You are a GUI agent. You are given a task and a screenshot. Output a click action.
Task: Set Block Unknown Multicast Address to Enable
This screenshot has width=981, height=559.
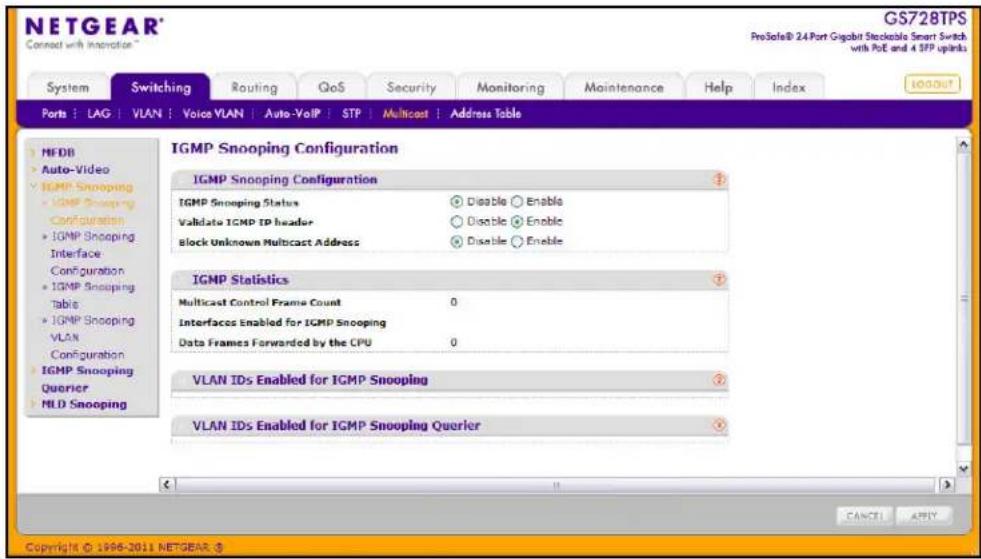click(x=517, y=242)
